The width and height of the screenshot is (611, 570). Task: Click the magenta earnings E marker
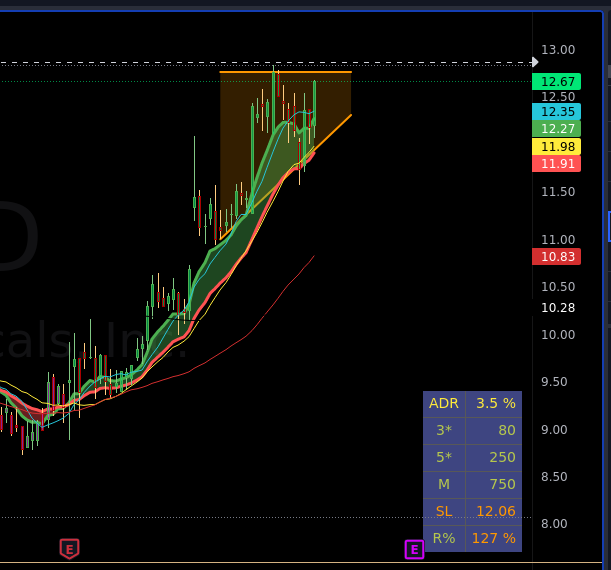pos(414,549)
